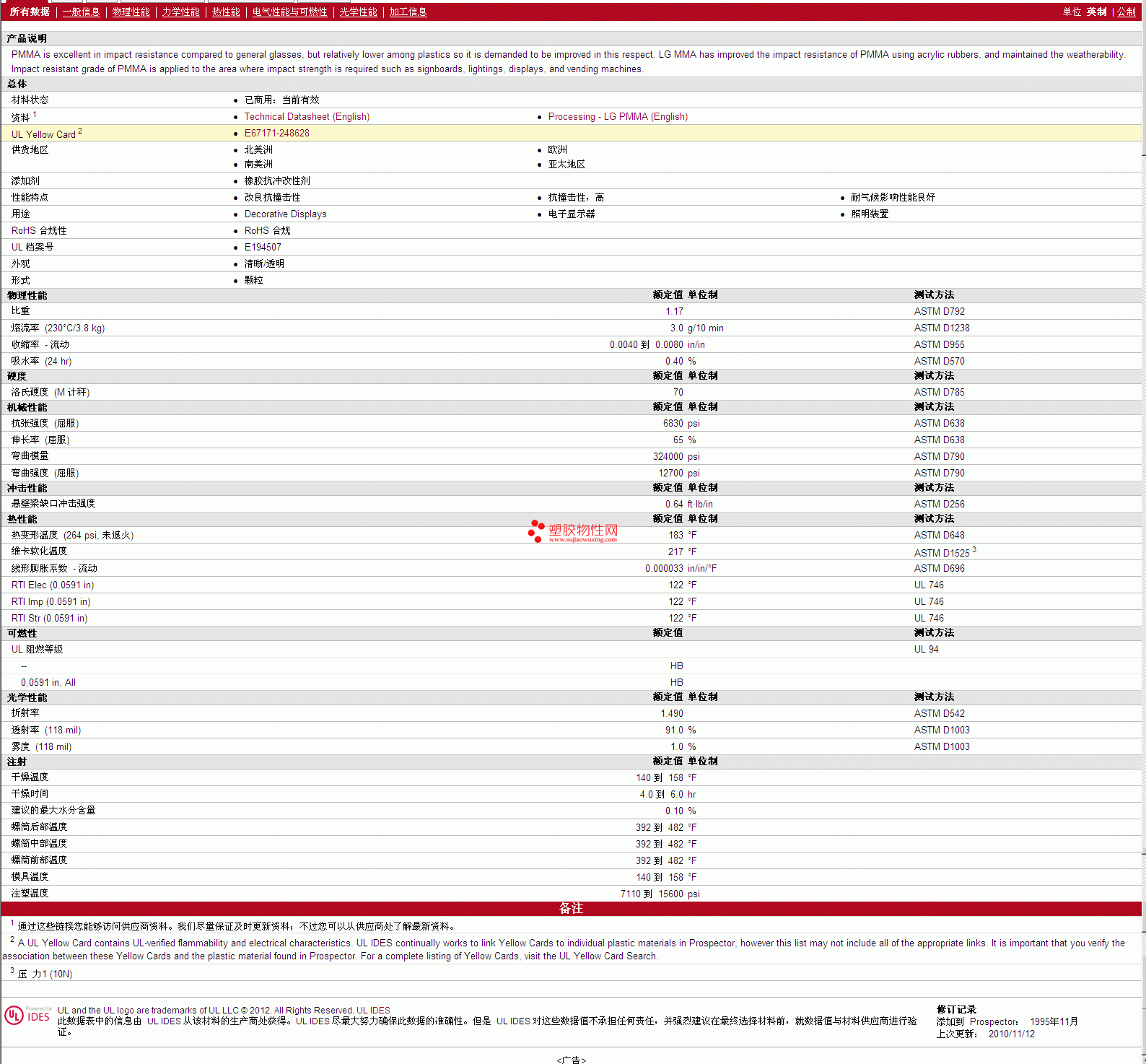Click the 北美洲 availability entry
This screenshot has width=1146, height=1064.
tap(258, 149)
